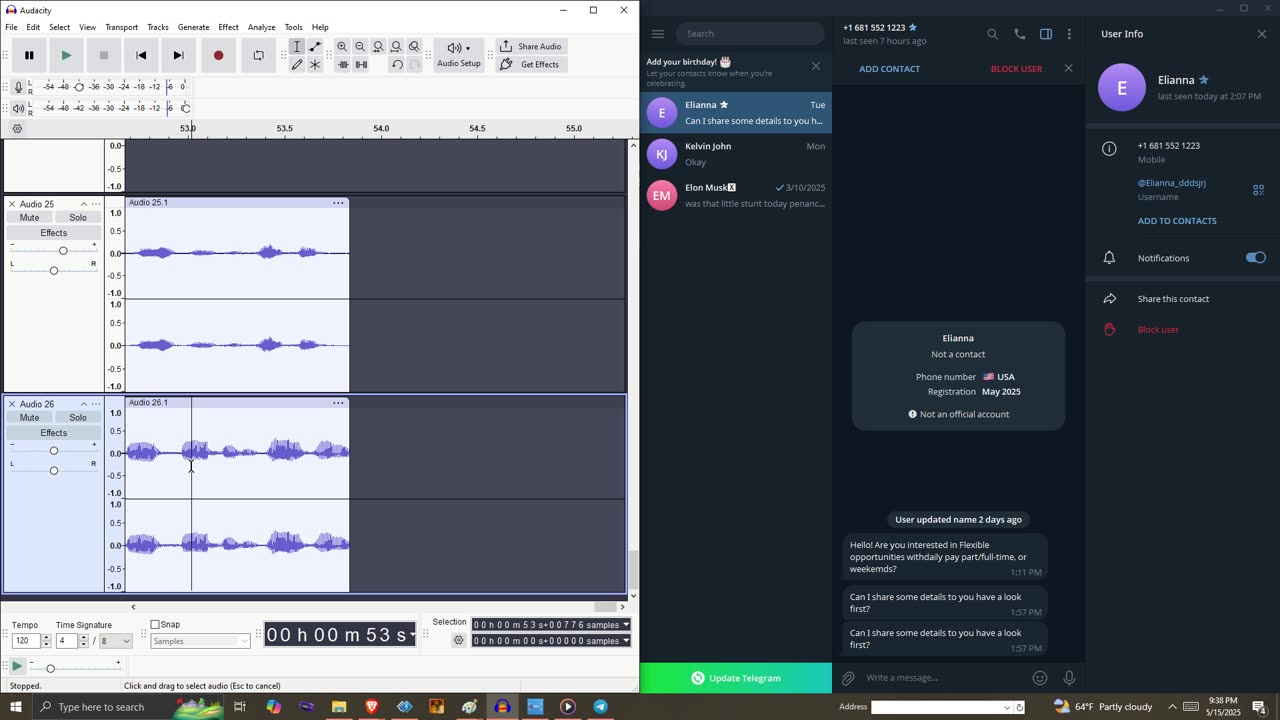Click the Skip to End button
Viewport: 1280px width, 720px height.
178,55
